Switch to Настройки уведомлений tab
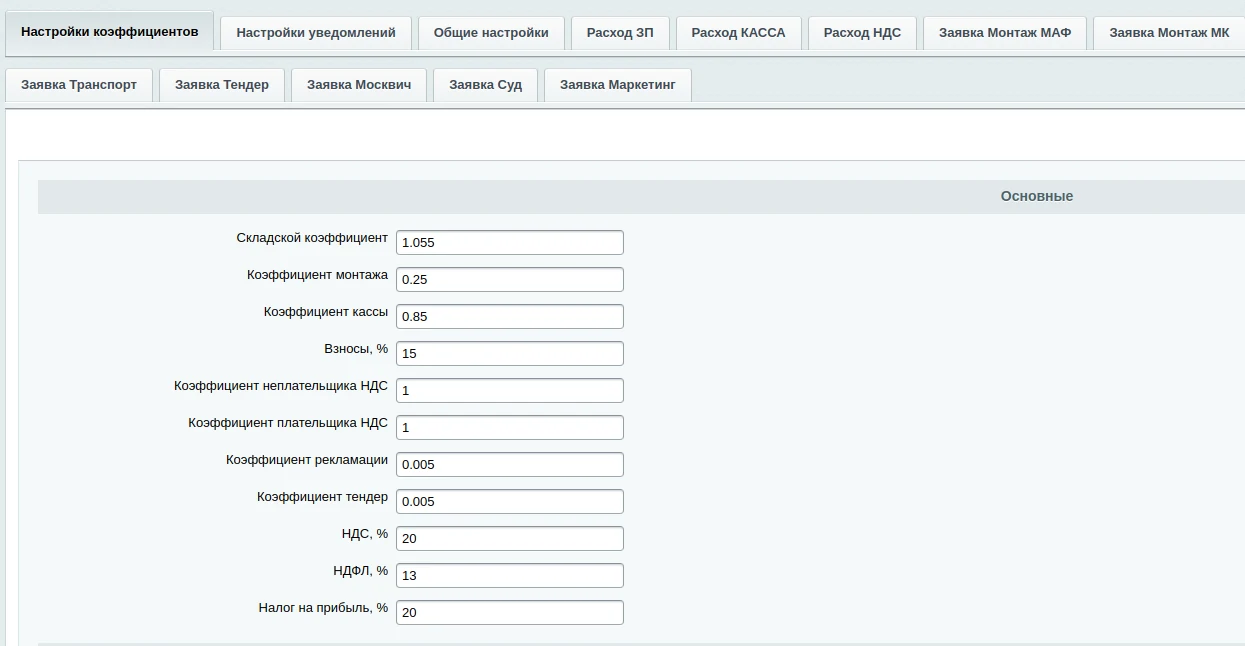Screen dimensions: 1245x646 pyautogui.click(x=316, y=33)
